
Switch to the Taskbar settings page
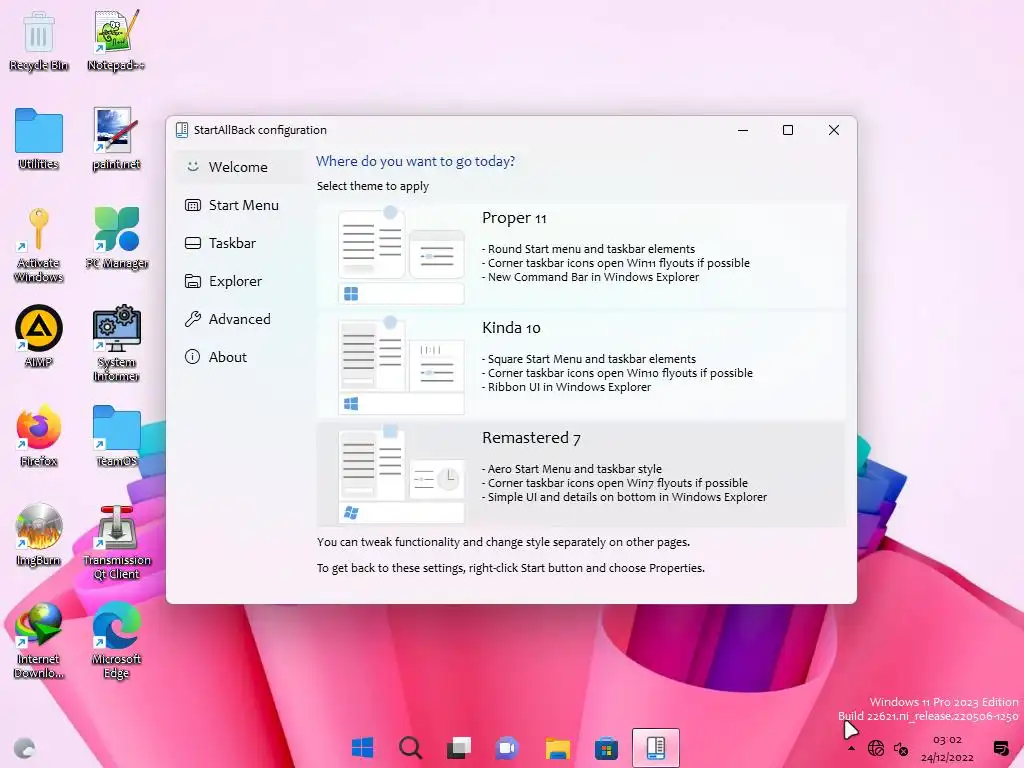(x=238, y=243)
